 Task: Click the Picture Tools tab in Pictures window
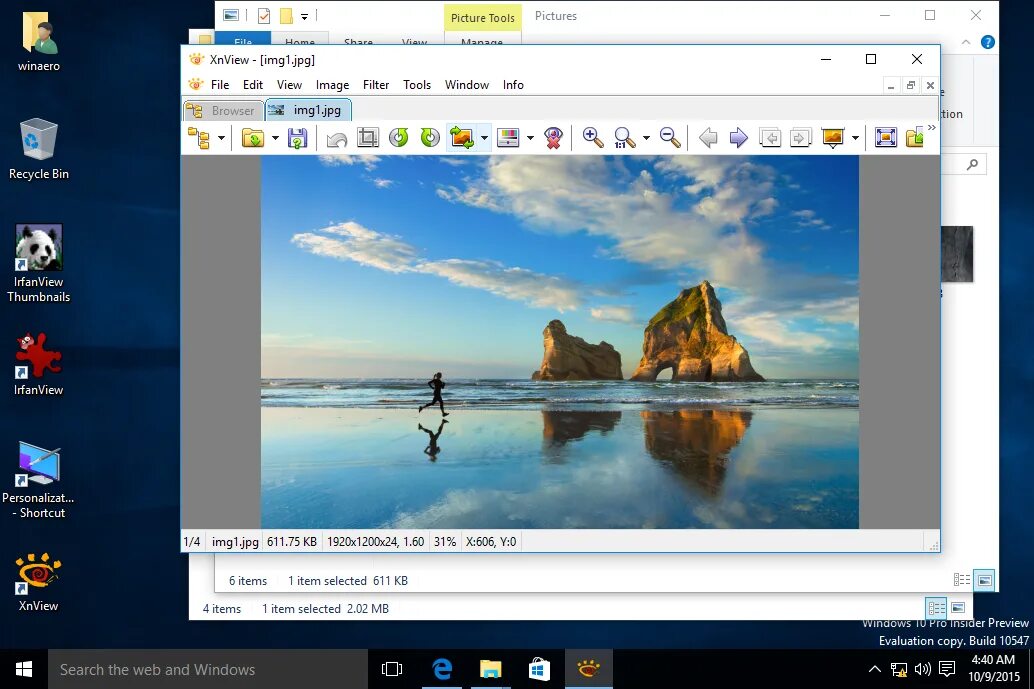pos(483,18)
